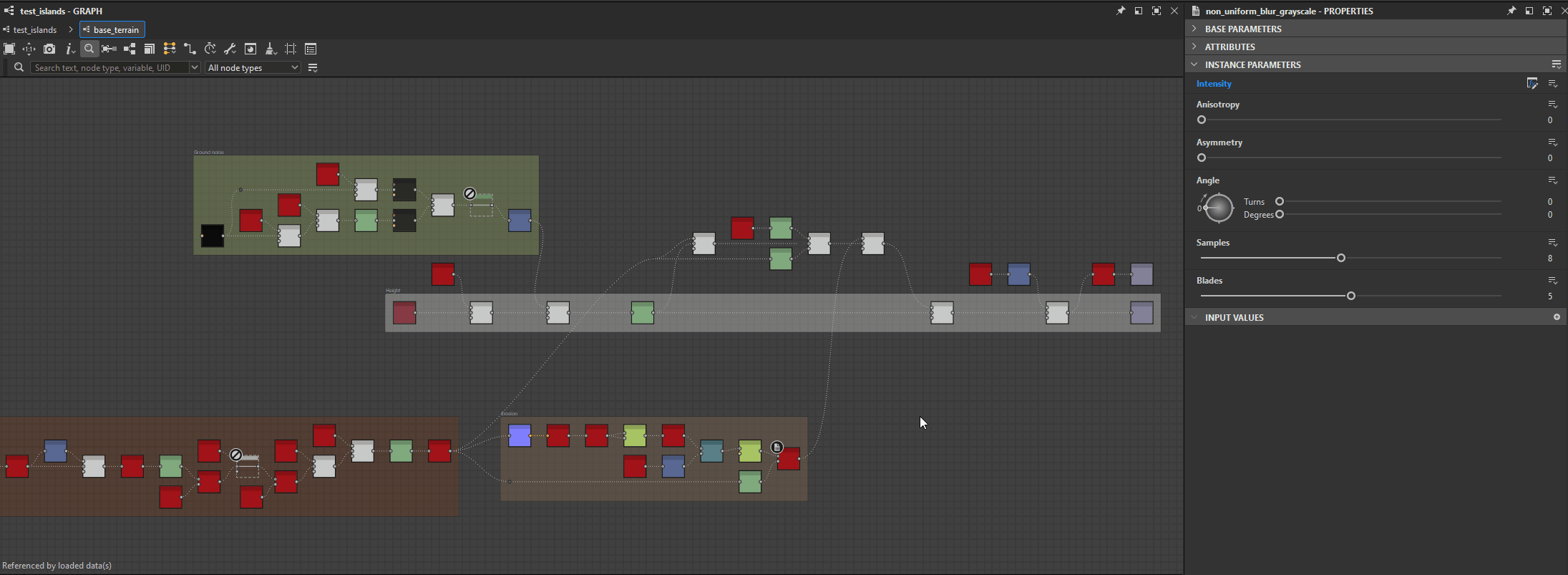Open the broom clean graph menu
Screen dimensions: 1568x575
click(271, 49)
